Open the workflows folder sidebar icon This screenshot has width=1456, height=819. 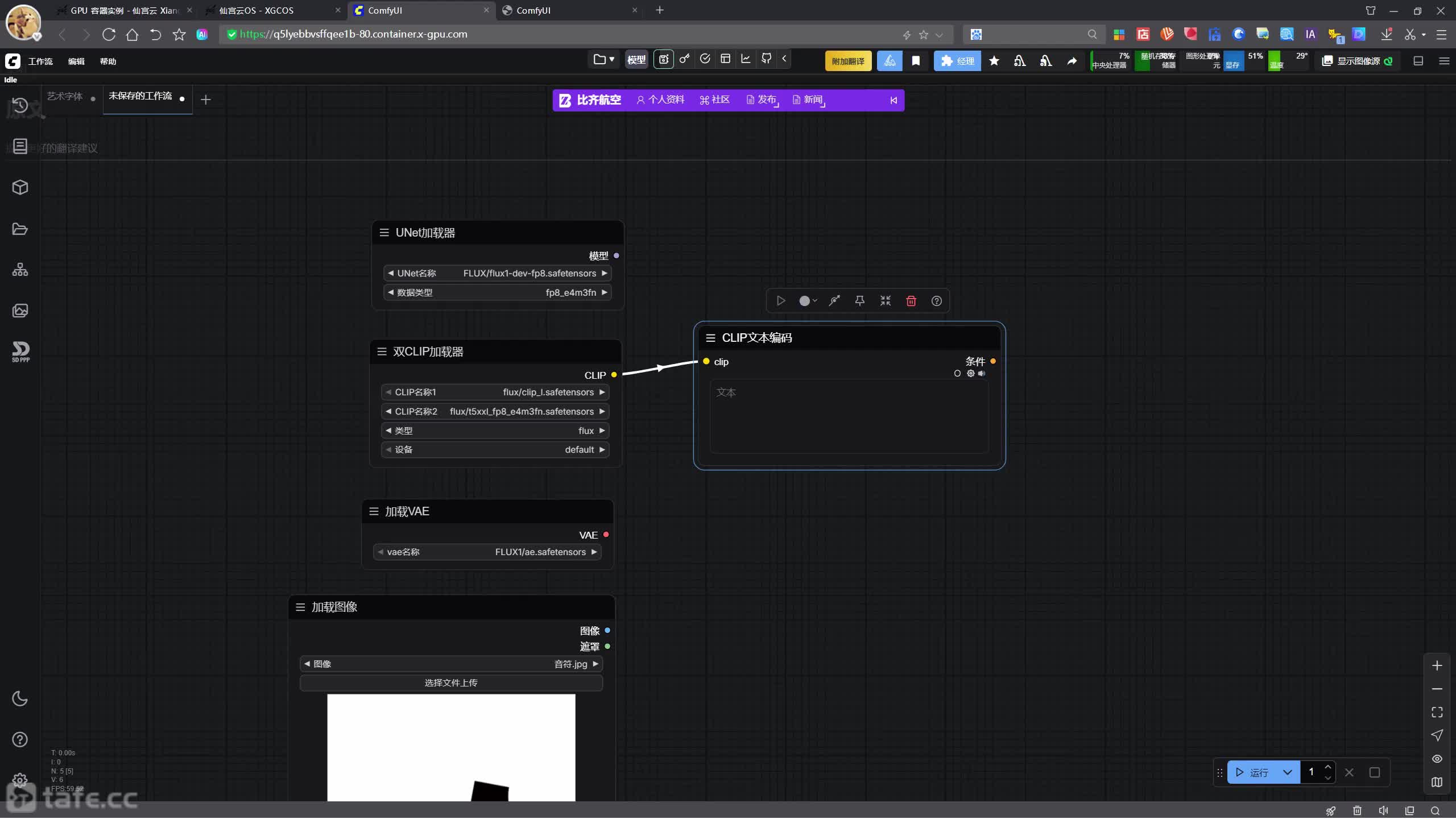coord(20,229)
